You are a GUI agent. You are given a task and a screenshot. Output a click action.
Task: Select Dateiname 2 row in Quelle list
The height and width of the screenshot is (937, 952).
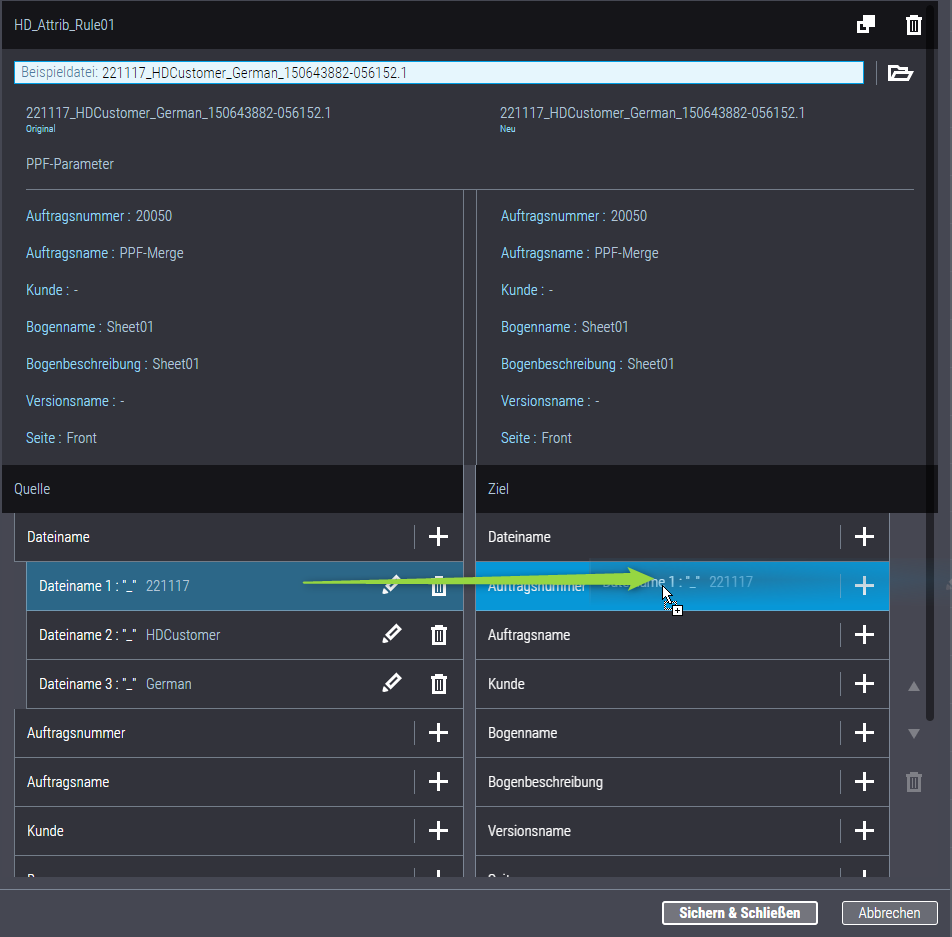tap(200, 635)
